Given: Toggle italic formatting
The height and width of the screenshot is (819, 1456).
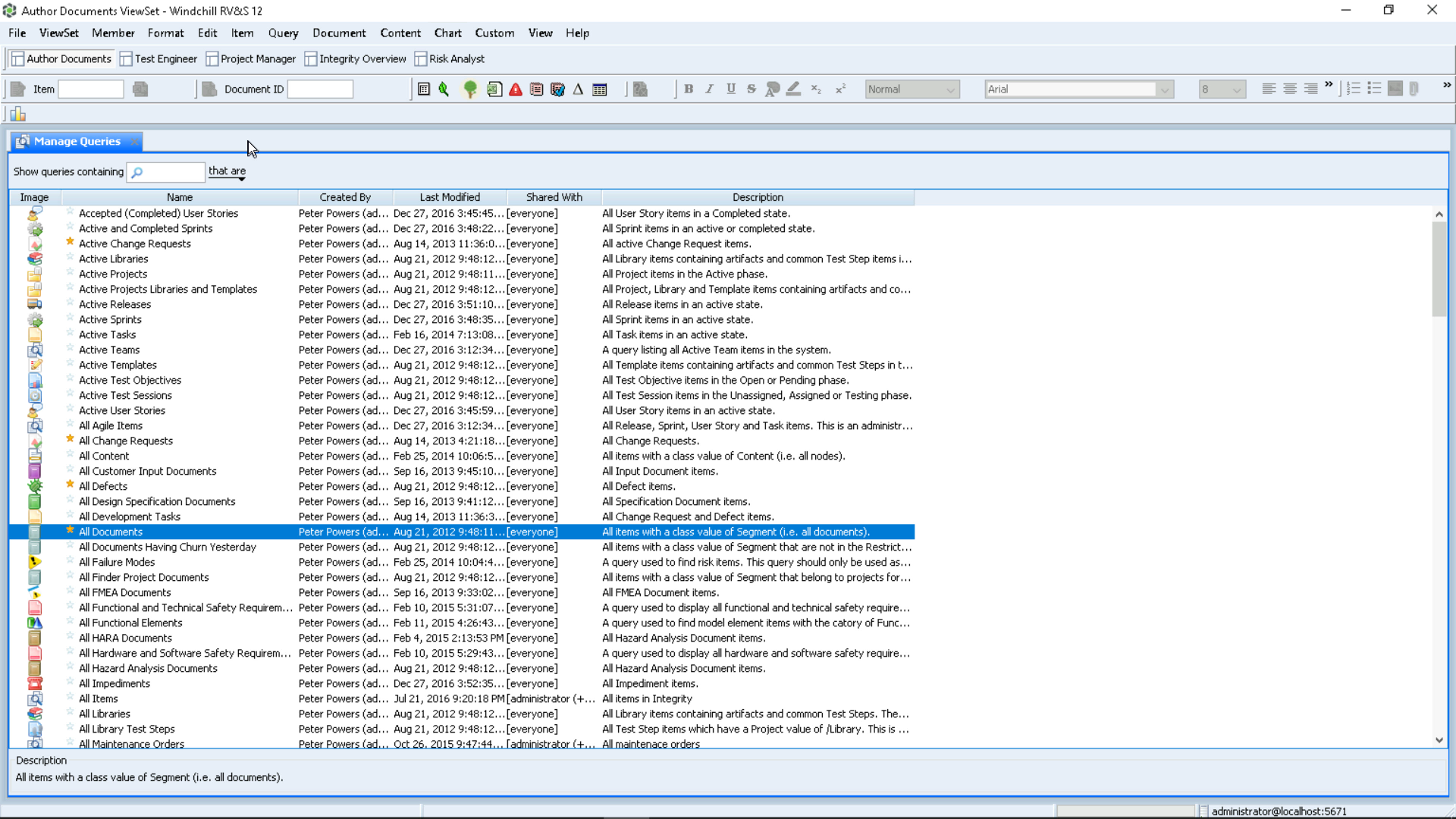Looking at the screenshot, I should coord(710,89).
